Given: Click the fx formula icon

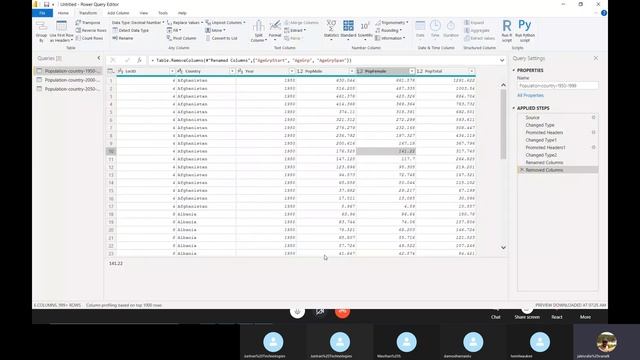Looking at the screenshot, I should 139,60.
